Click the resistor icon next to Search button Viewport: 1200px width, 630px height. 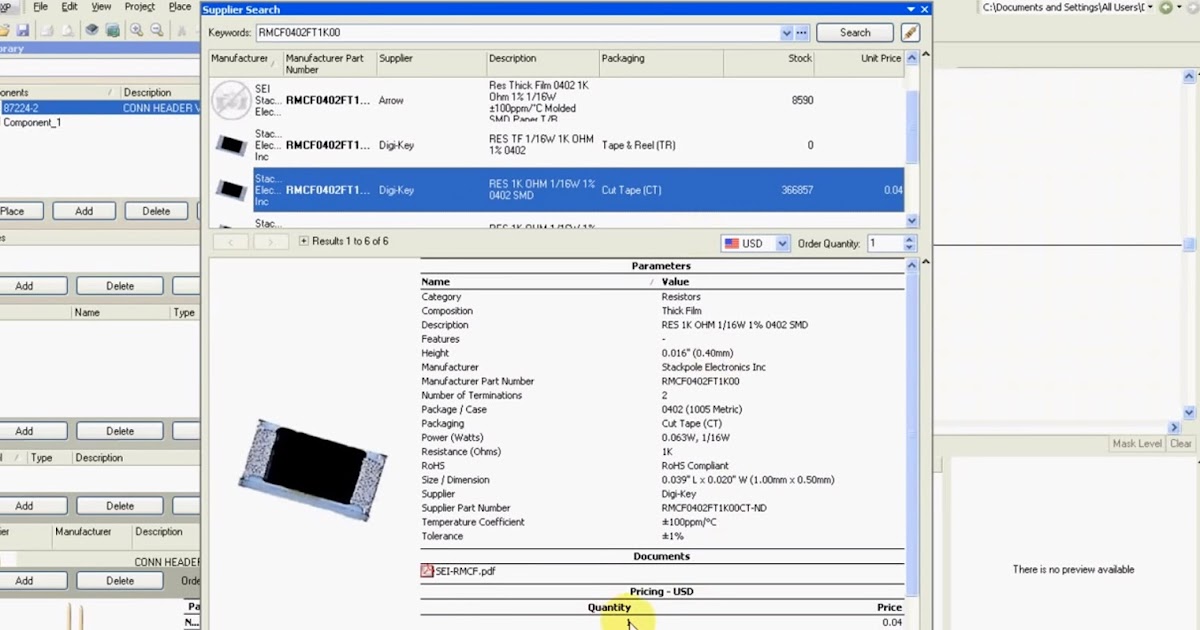click(910, 32)
